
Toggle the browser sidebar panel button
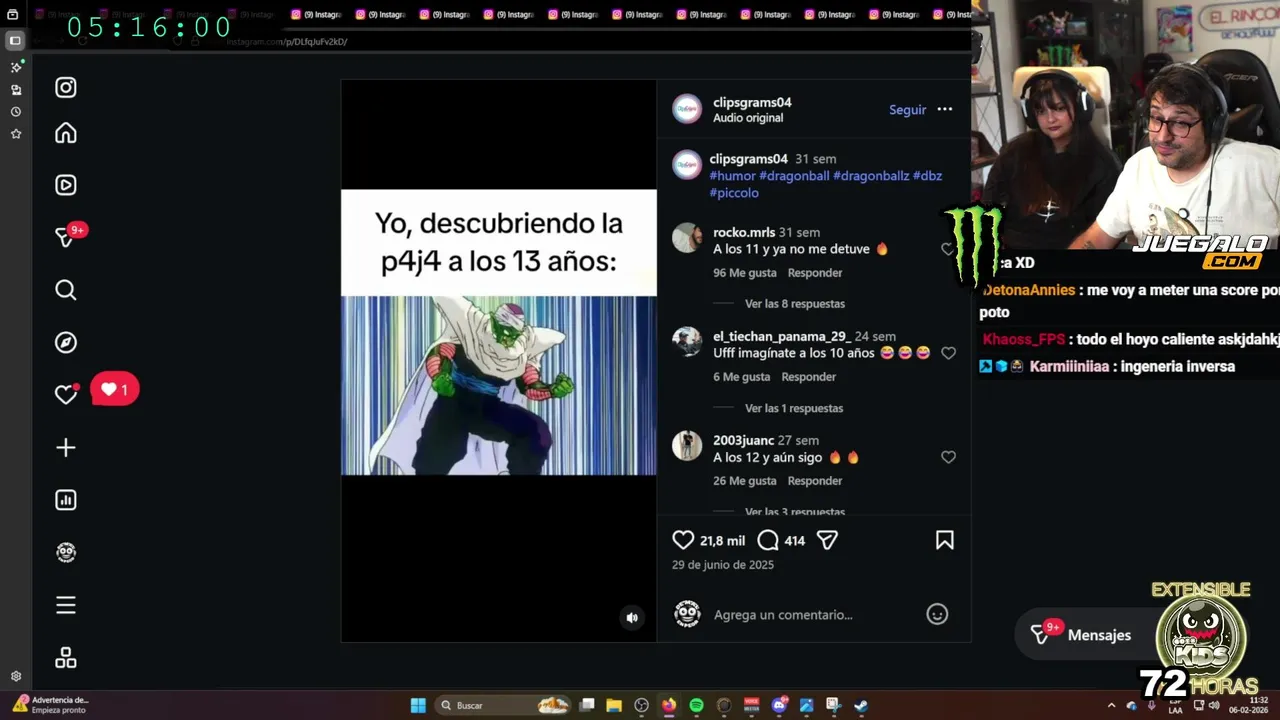(x=15, y=41)
